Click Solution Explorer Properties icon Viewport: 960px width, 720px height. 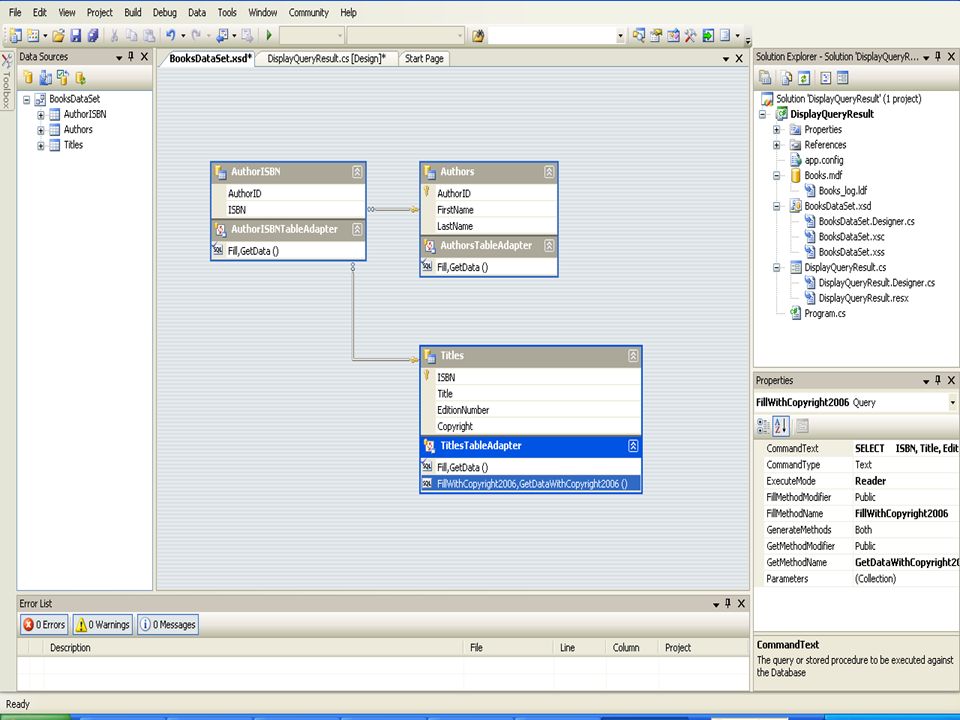click(x=765, y=78)
